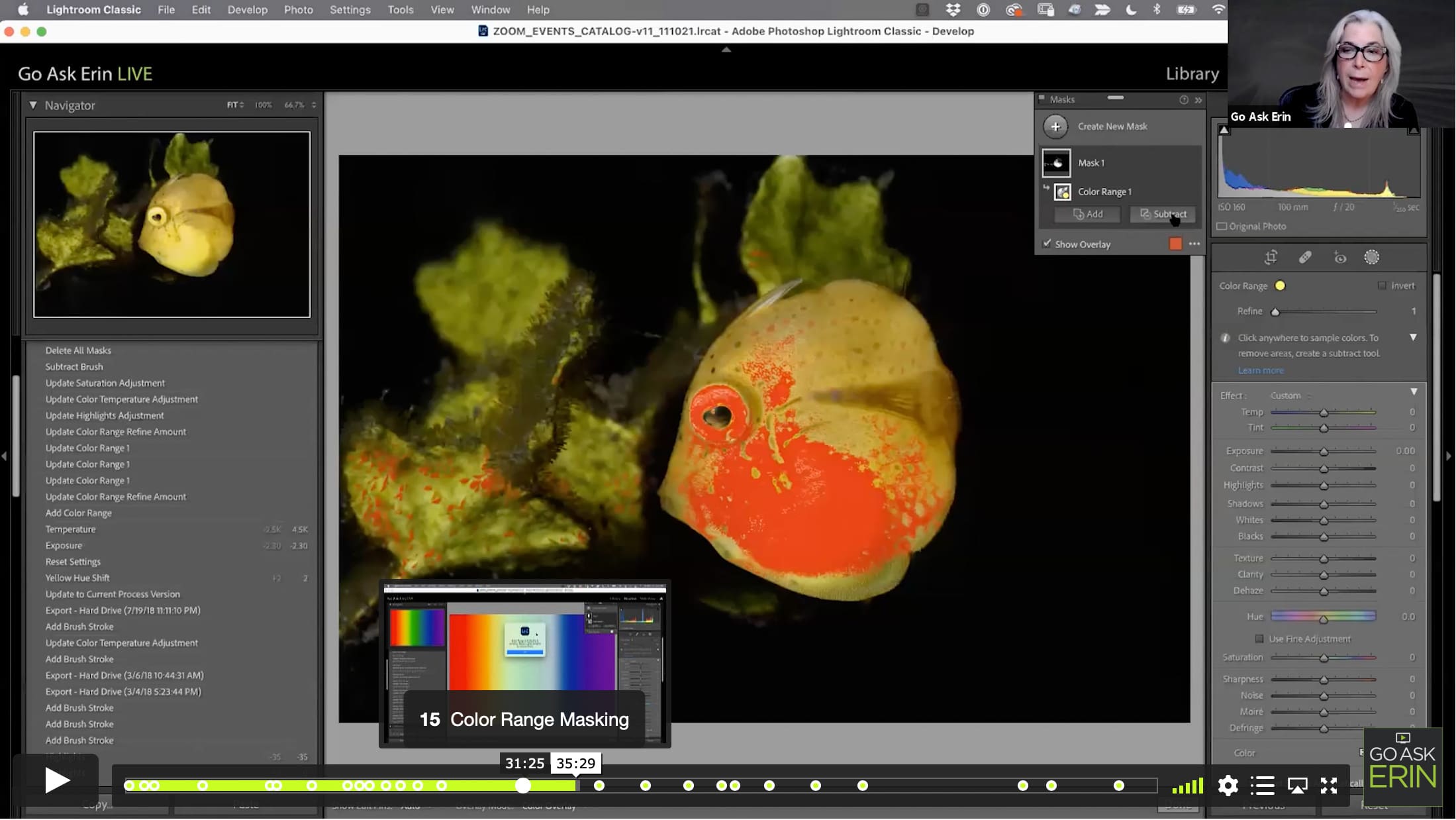
Task: Open the Develop menu in menu bar
Action: coord(247,10)
